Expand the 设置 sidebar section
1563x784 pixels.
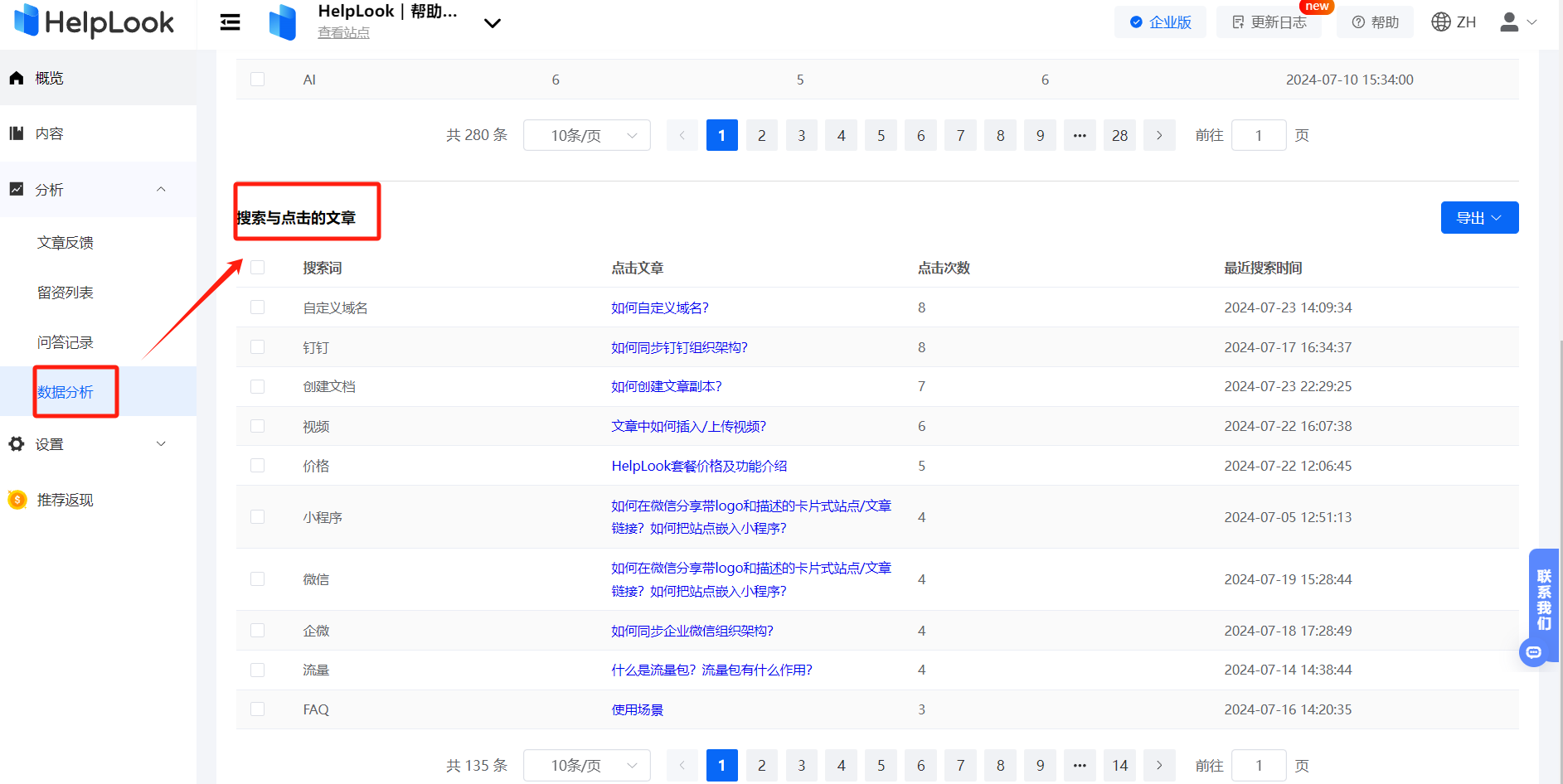click(x=161, y=443)
